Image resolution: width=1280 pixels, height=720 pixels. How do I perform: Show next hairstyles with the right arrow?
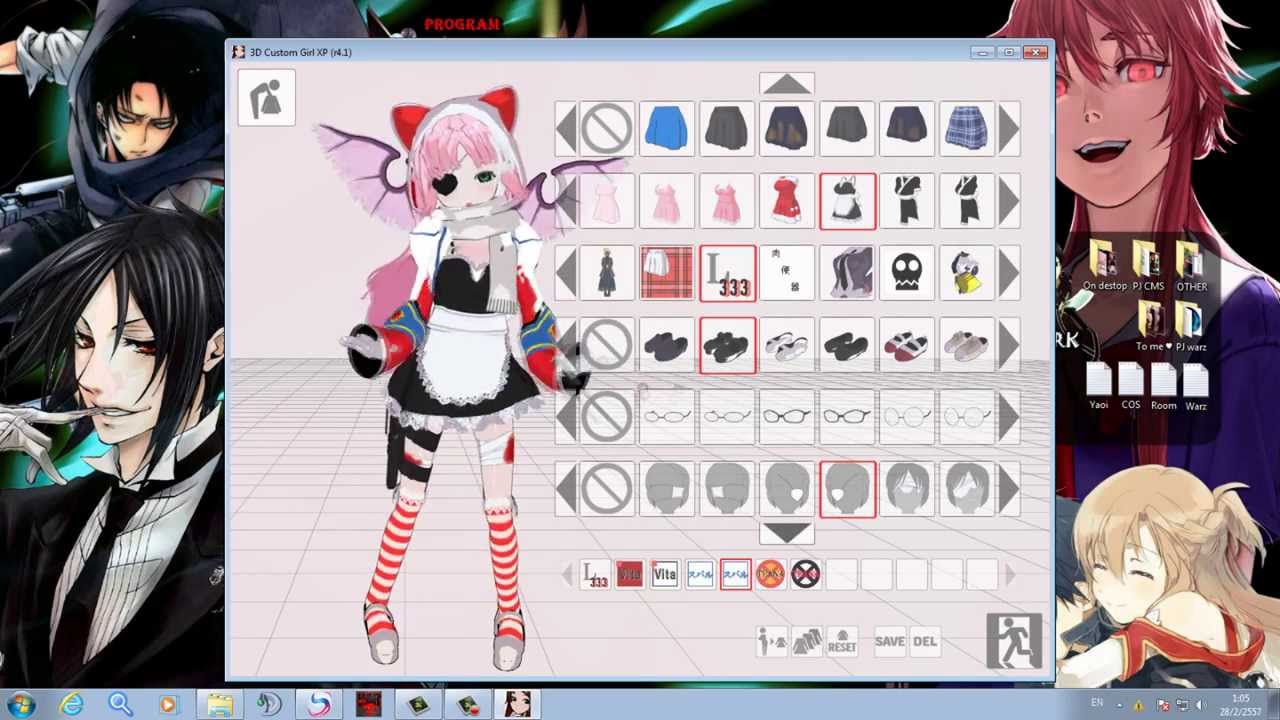[x=1009, y=489]
